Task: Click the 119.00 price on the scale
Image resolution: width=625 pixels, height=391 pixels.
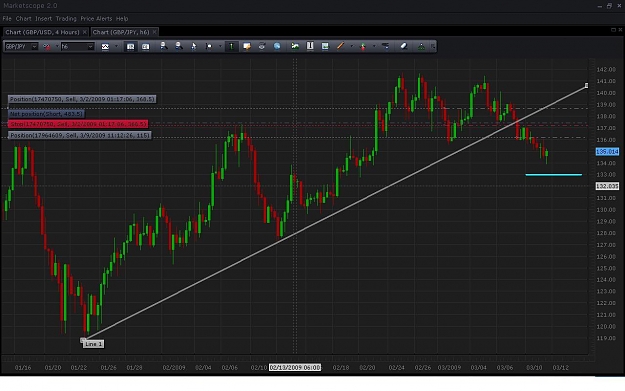Action: coord(606,338)
